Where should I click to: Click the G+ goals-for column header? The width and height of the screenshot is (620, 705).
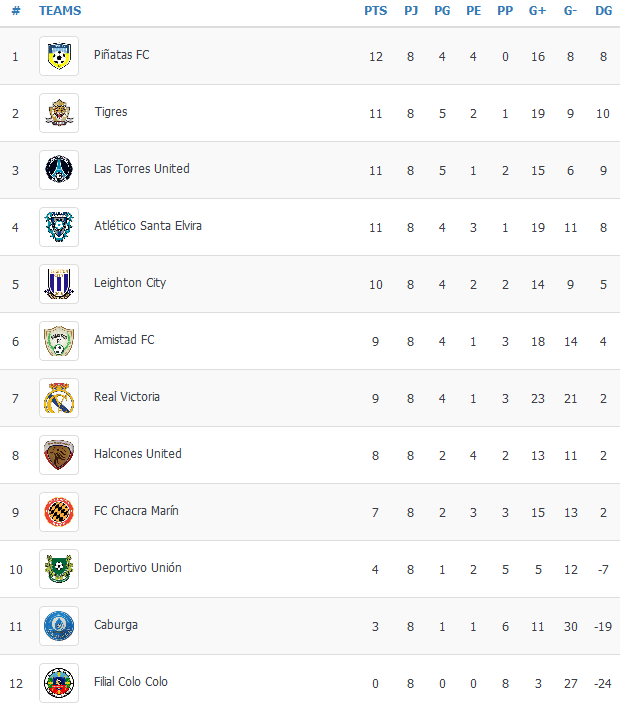click(x=537, y=11)
